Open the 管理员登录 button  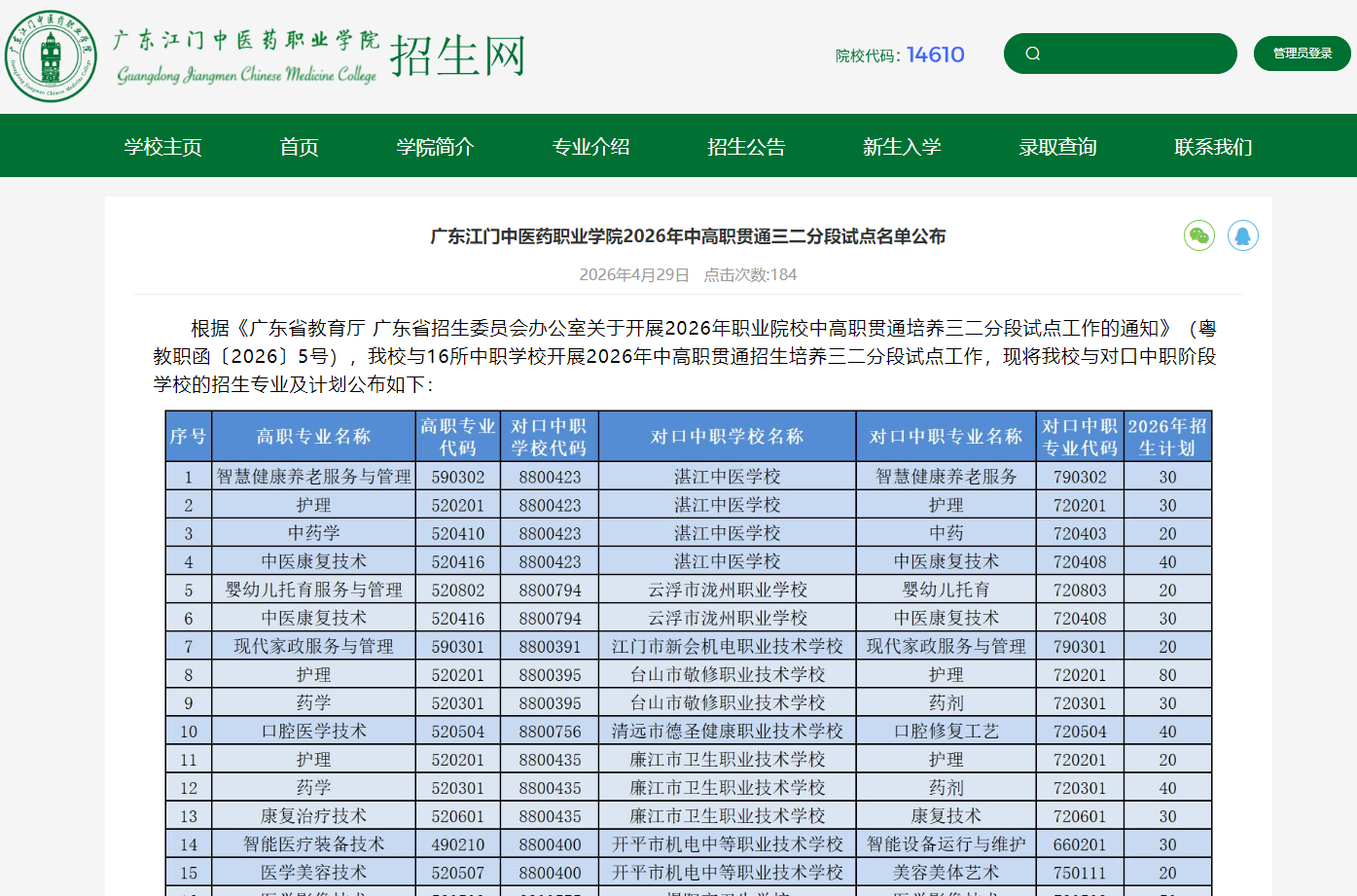1303,54
